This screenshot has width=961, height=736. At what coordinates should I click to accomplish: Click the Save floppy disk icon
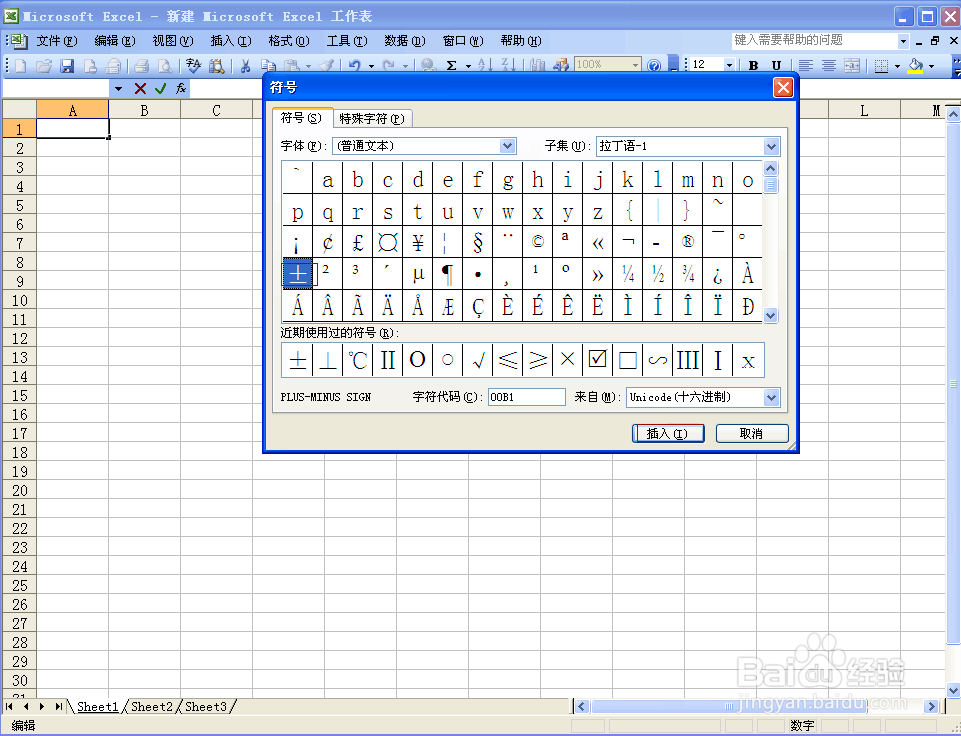pyautogui.click(x=67, y=66)
